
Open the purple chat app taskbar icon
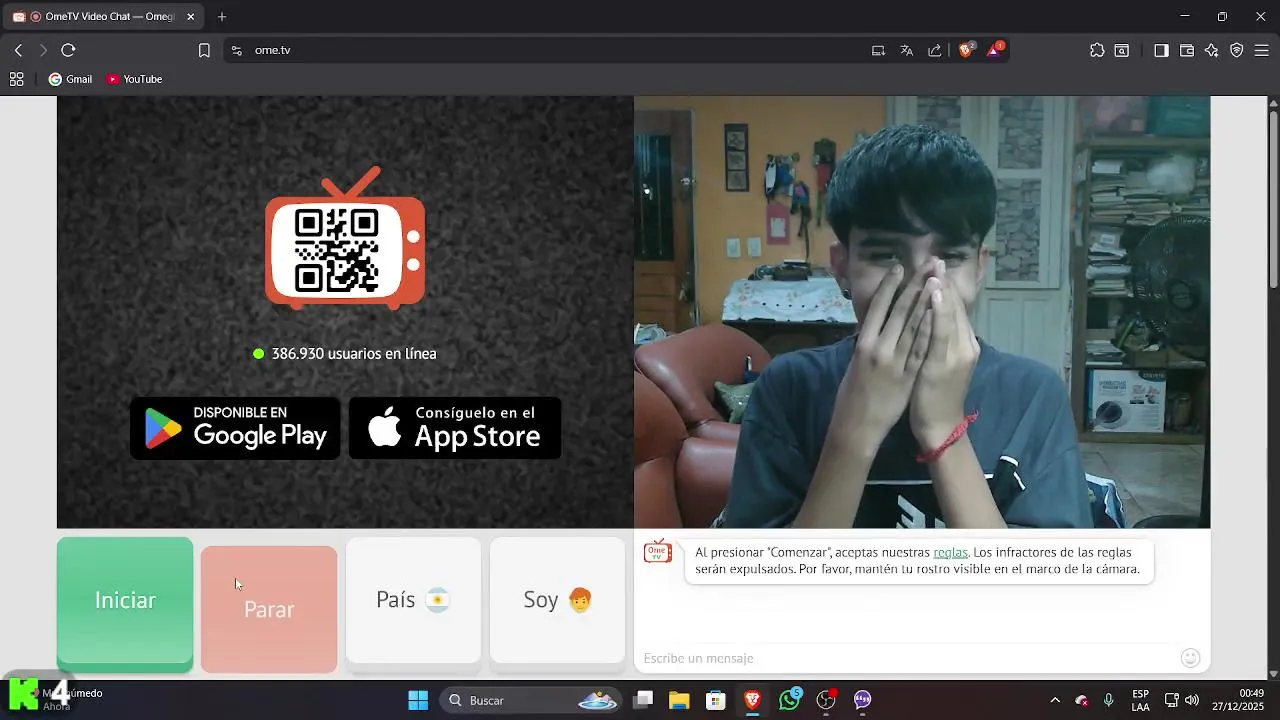(x=863, y=700)
